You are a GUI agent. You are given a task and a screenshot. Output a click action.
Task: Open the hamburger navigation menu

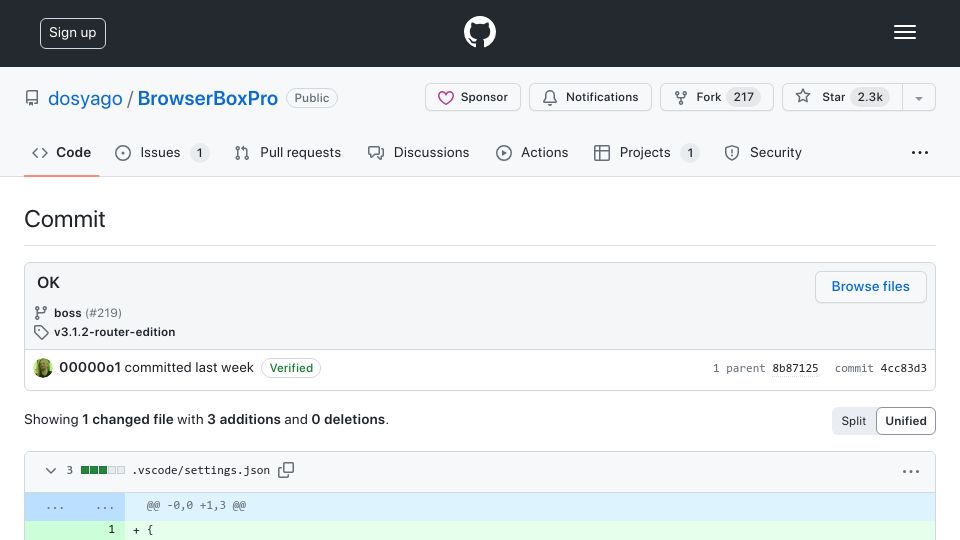pyautogui.click(x=904, y=32)
